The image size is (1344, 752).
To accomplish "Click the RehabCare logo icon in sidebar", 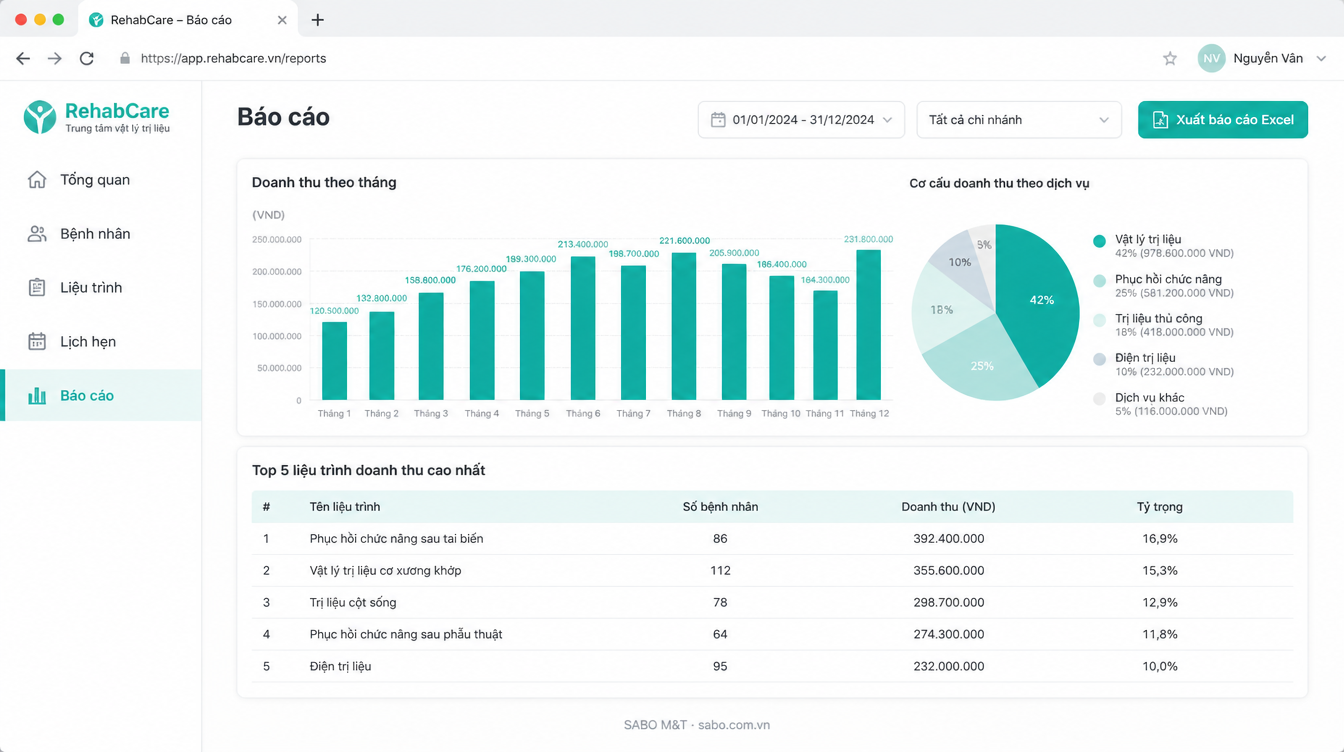I will pos(40,117).
